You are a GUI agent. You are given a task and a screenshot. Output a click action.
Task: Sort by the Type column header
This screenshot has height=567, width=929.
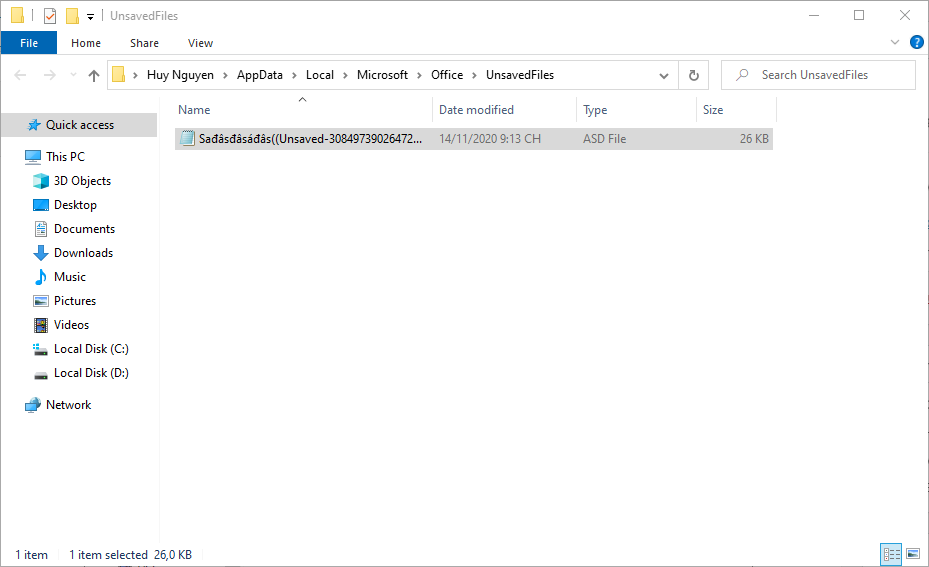coord(636,110)
